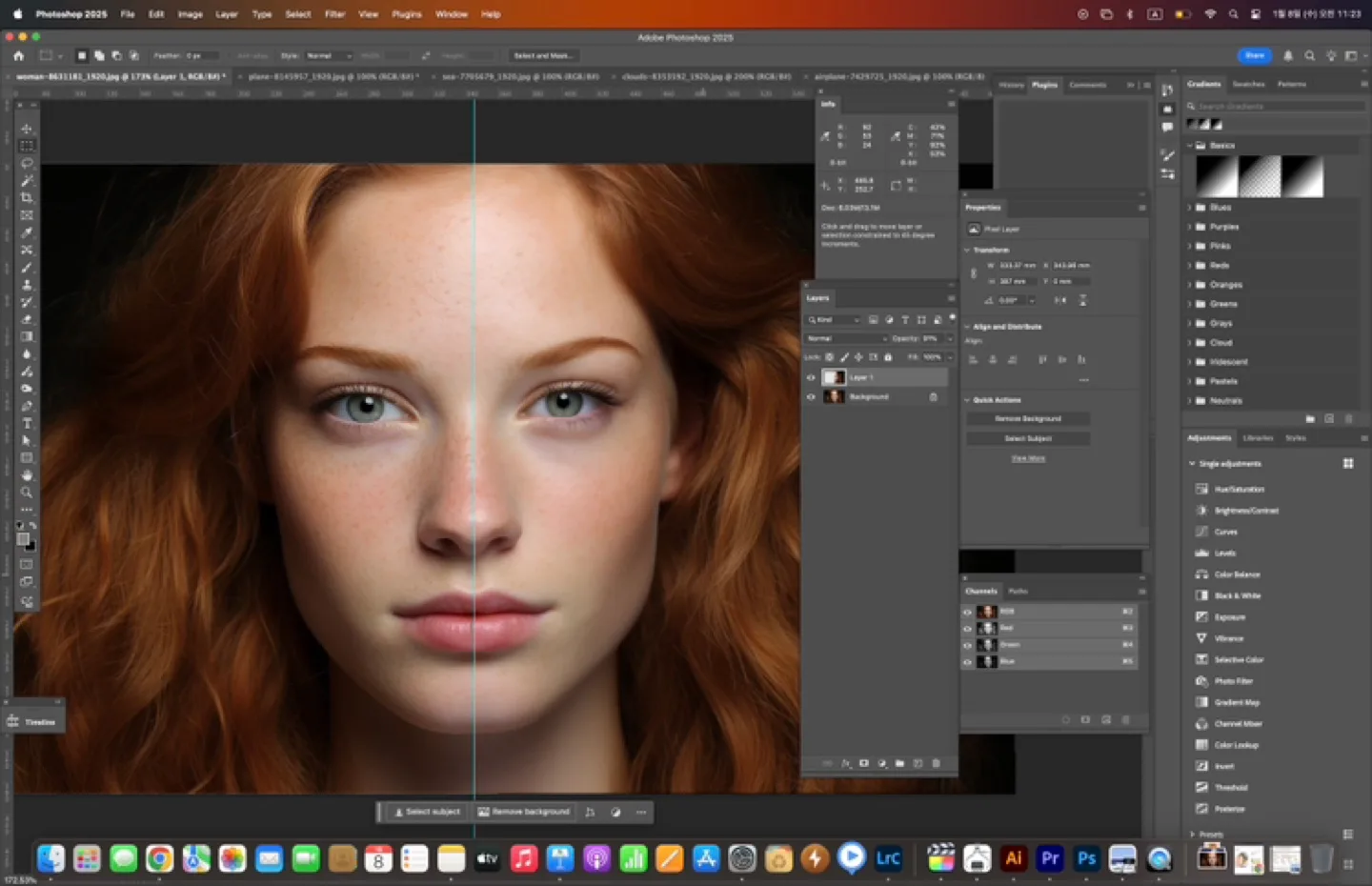
Task: Select the Brush tool
Action: click(x=27, y=268)
